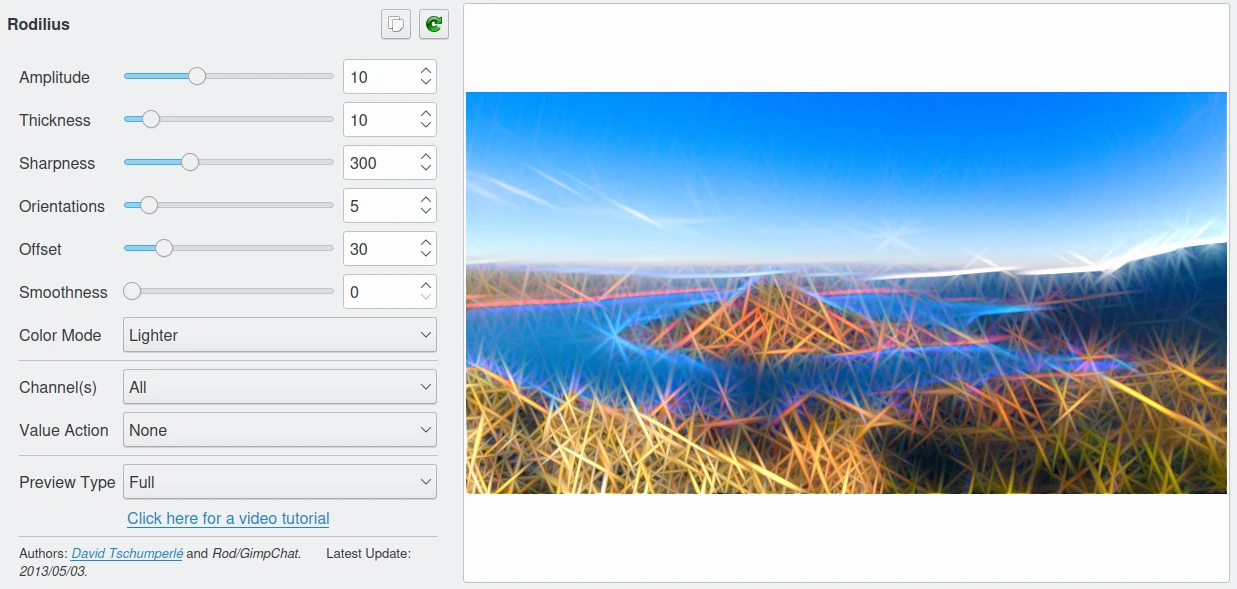Decrease Orientations using the down stepper
Viewport: 1237px width, 589px height.
(x=426, y=212)
